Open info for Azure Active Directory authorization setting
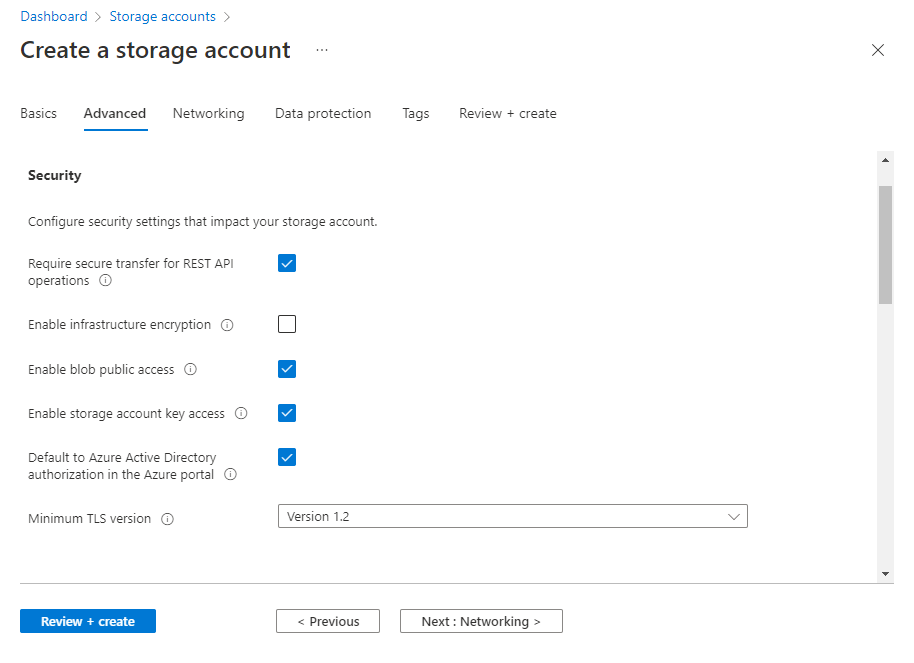The height and width of the screenshot is (663, 914). 230,474
